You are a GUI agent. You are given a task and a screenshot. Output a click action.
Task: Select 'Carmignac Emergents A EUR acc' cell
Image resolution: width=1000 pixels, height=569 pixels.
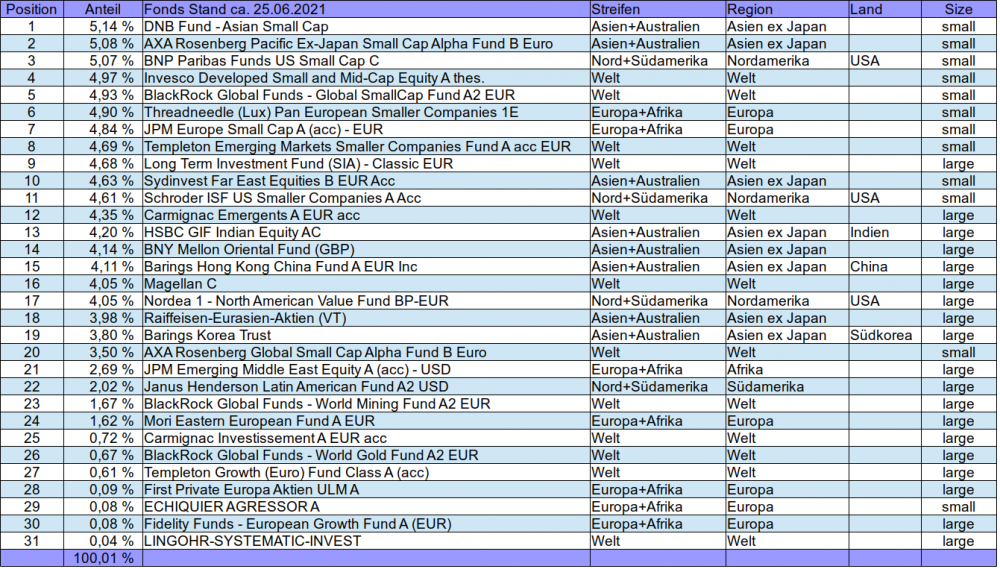[x=366, y=215]
